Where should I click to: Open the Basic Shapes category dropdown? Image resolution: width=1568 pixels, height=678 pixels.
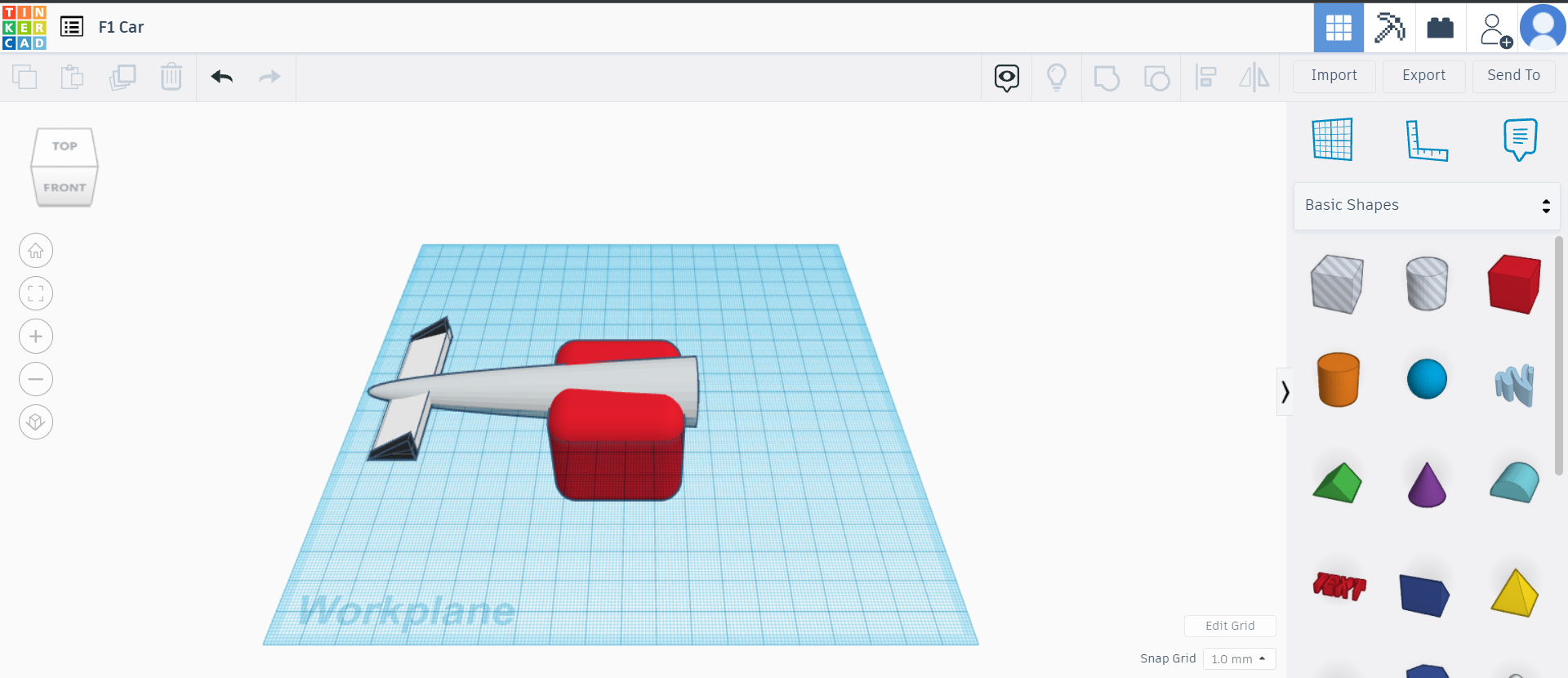1427,206
